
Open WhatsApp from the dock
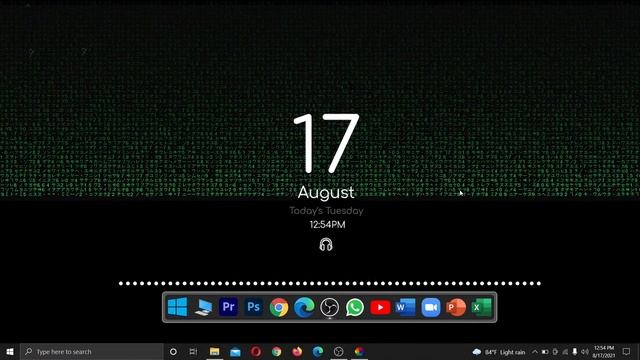[x=355, y=307]
